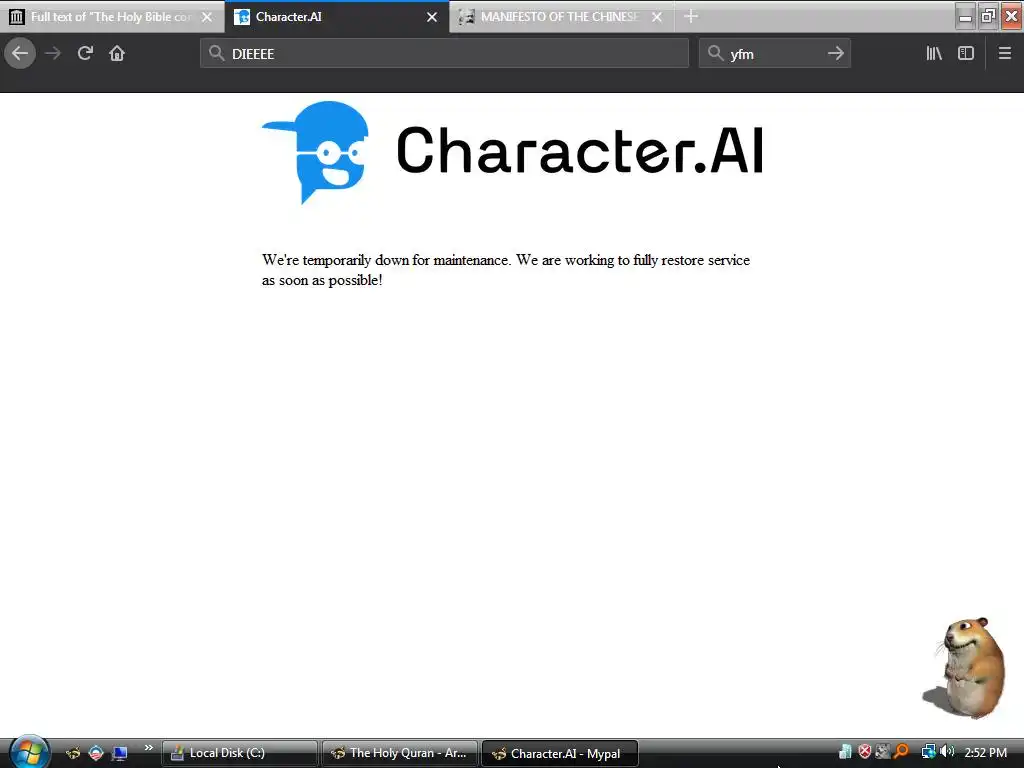The height and width of the screenshot is (768, 1024).
Task: Switch to Local Disk (C:) taskbar window
Action: [x=240, y=753]
